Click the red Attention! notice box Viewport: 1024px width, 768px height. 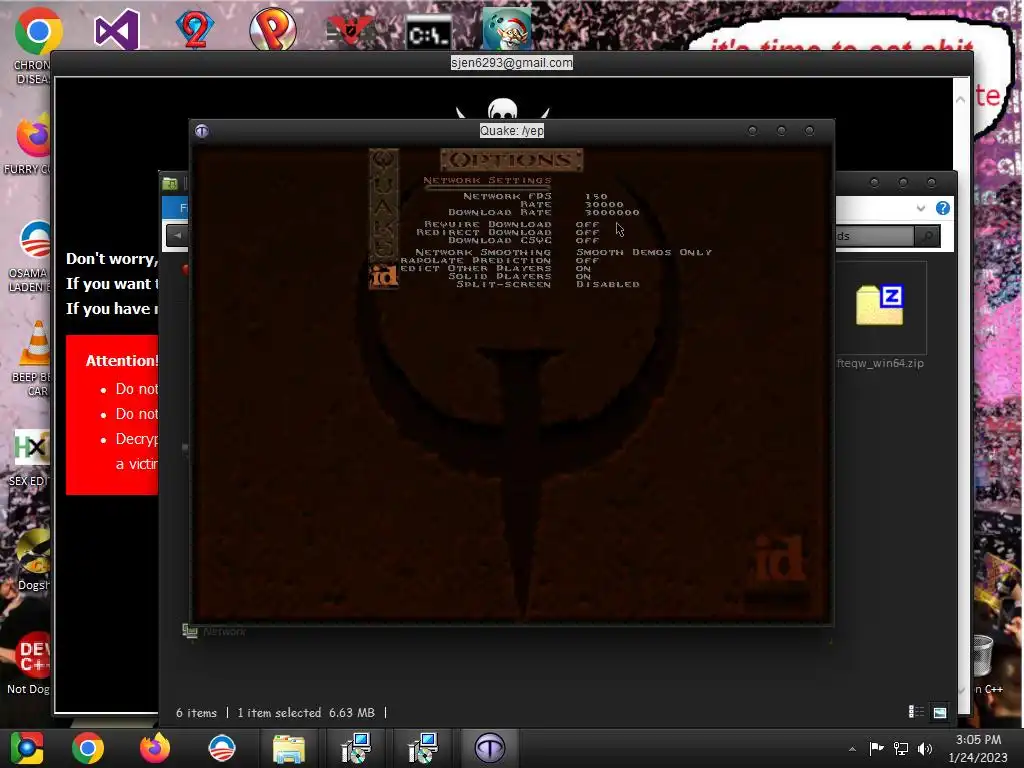coord(112,415)
